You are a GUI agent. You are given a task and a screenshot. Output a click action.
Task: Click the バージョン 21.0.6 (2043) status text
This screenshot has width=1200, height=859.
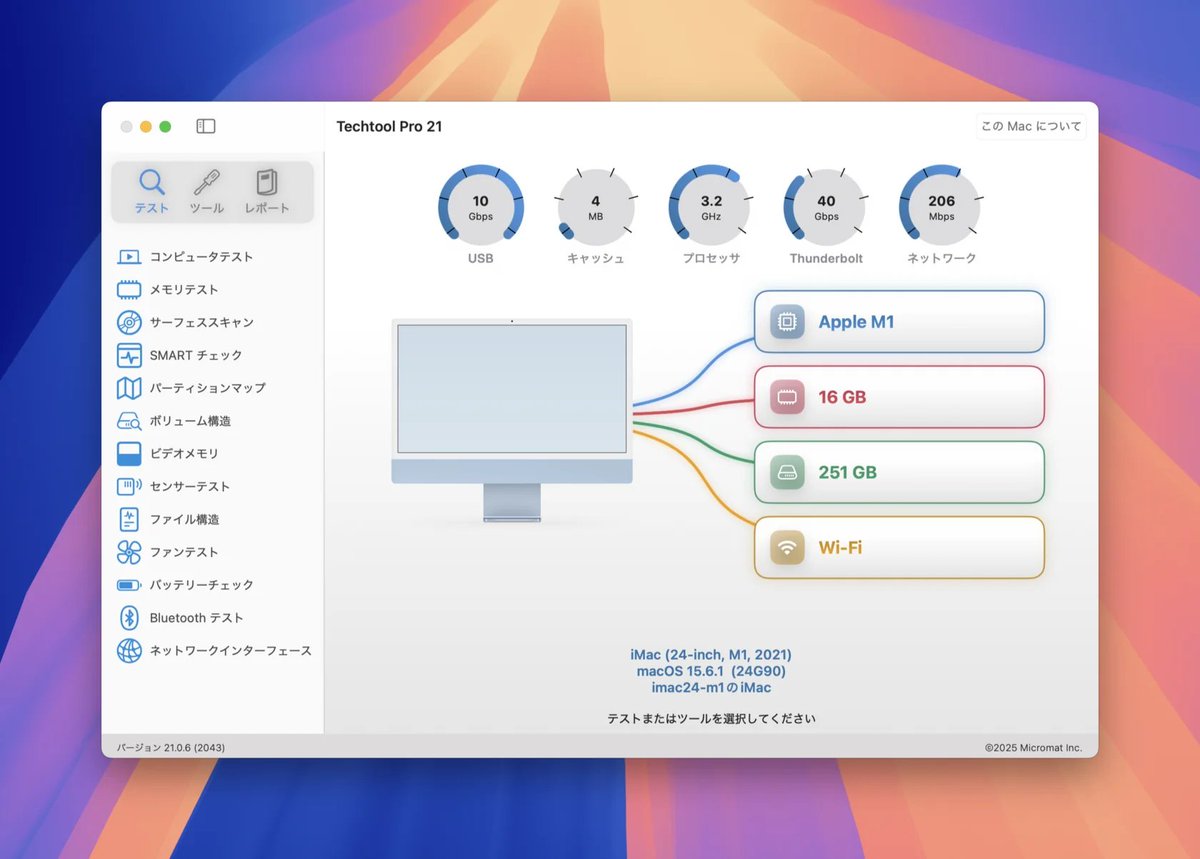pos(171,748)
